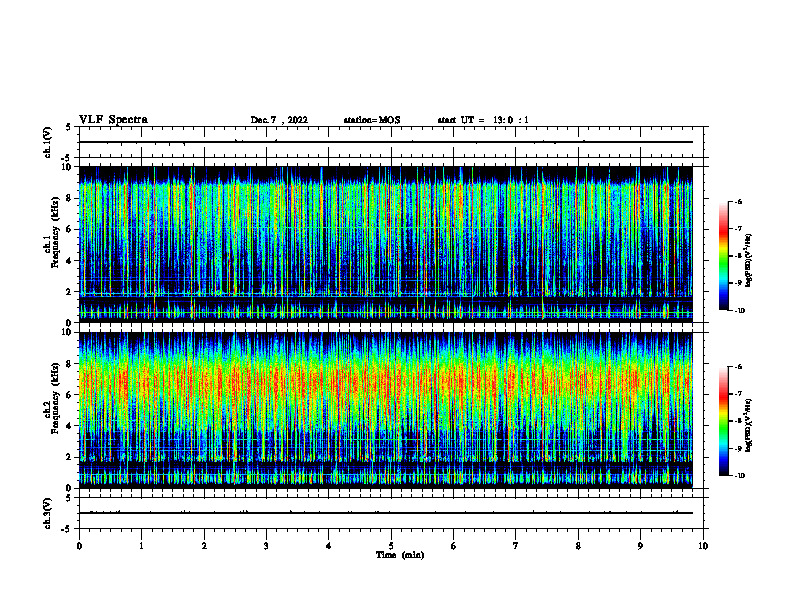The height and width of the screenshot is (612, 792).
Task: Click time axis tick label "9"
Action: (x=640, y=546)
